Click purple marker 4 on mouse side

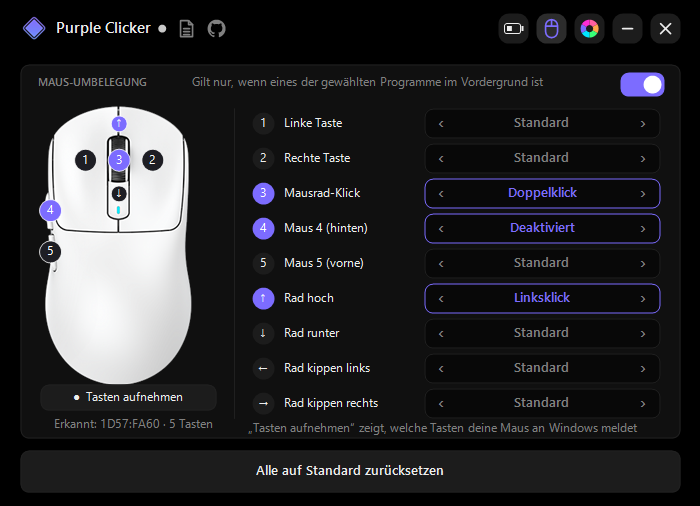coord(50,210)
